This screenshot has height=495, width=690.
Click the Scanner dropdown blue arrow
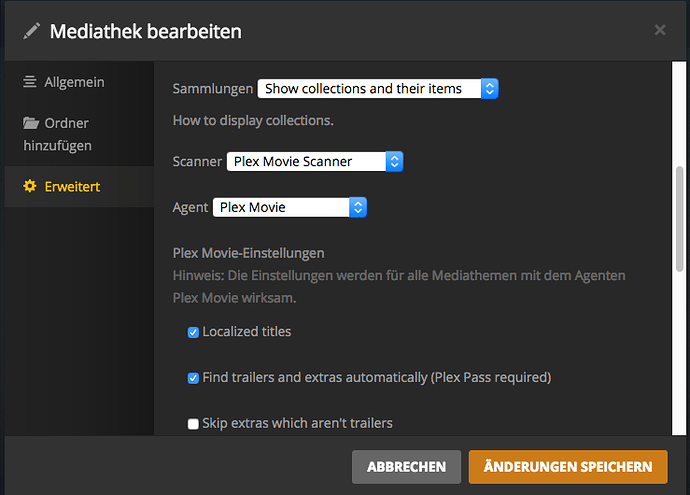coord(394,161)
